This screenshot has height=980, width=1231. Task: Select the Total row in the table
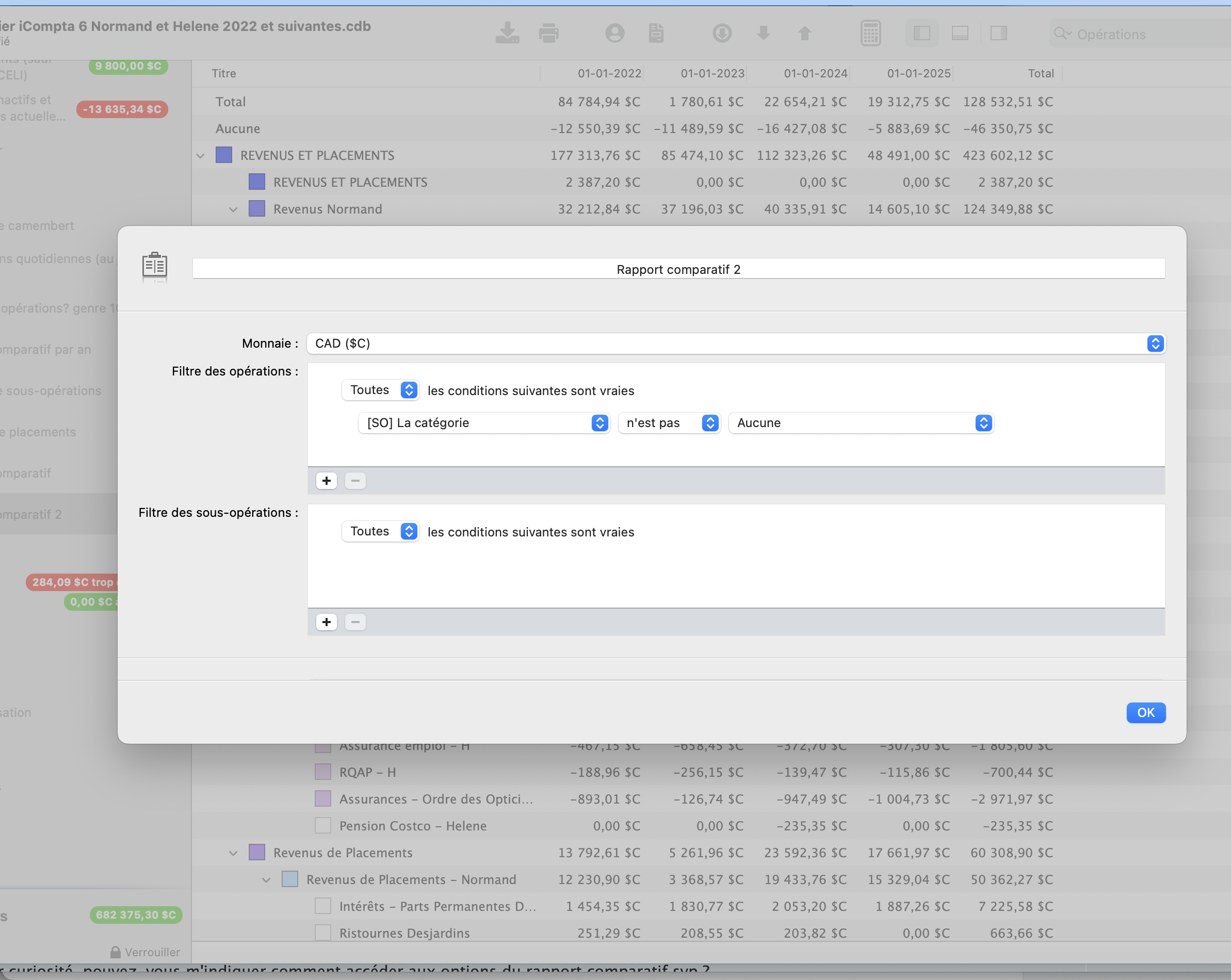[x=711, y=102]
